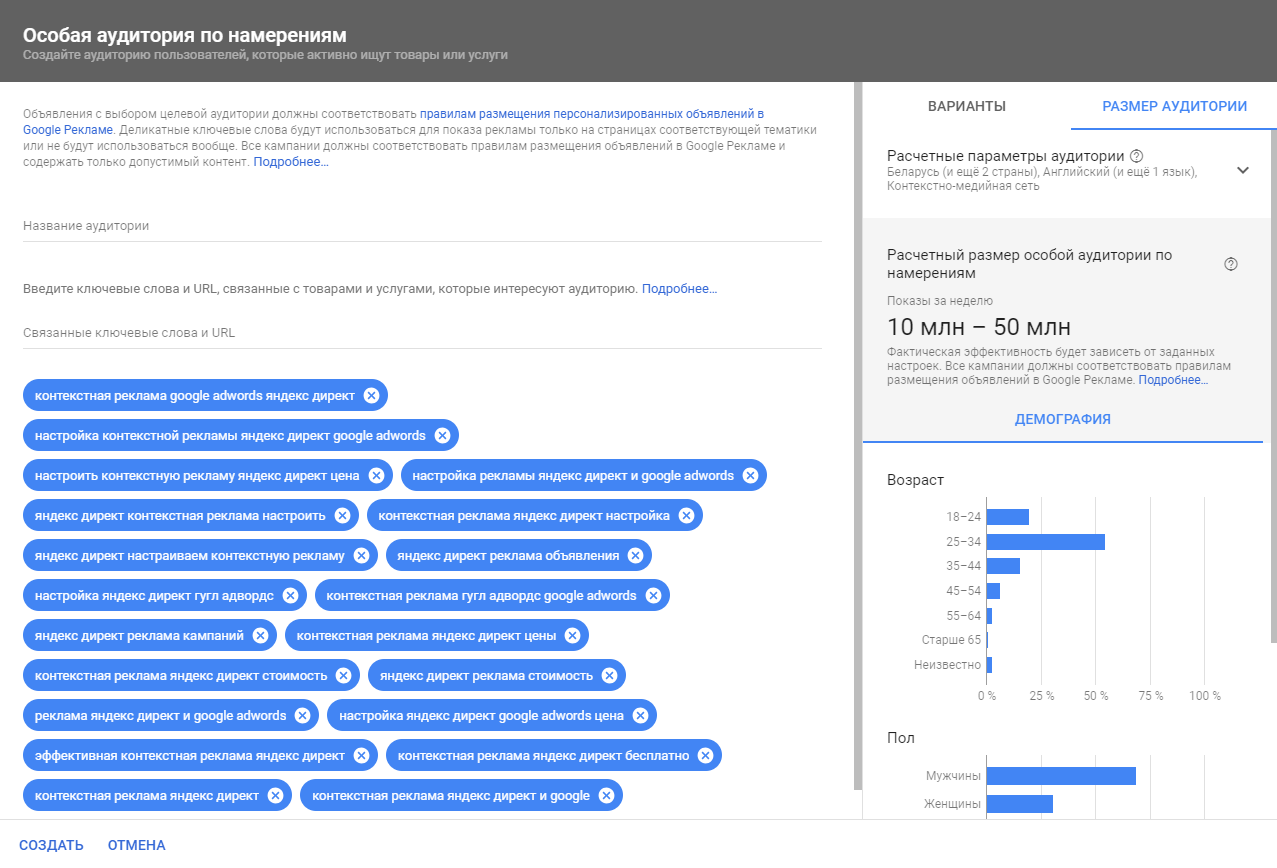The image size is (1277, 868).
Task: Click the 'Мужчины' gender bar
Action: pos(1061,776)
